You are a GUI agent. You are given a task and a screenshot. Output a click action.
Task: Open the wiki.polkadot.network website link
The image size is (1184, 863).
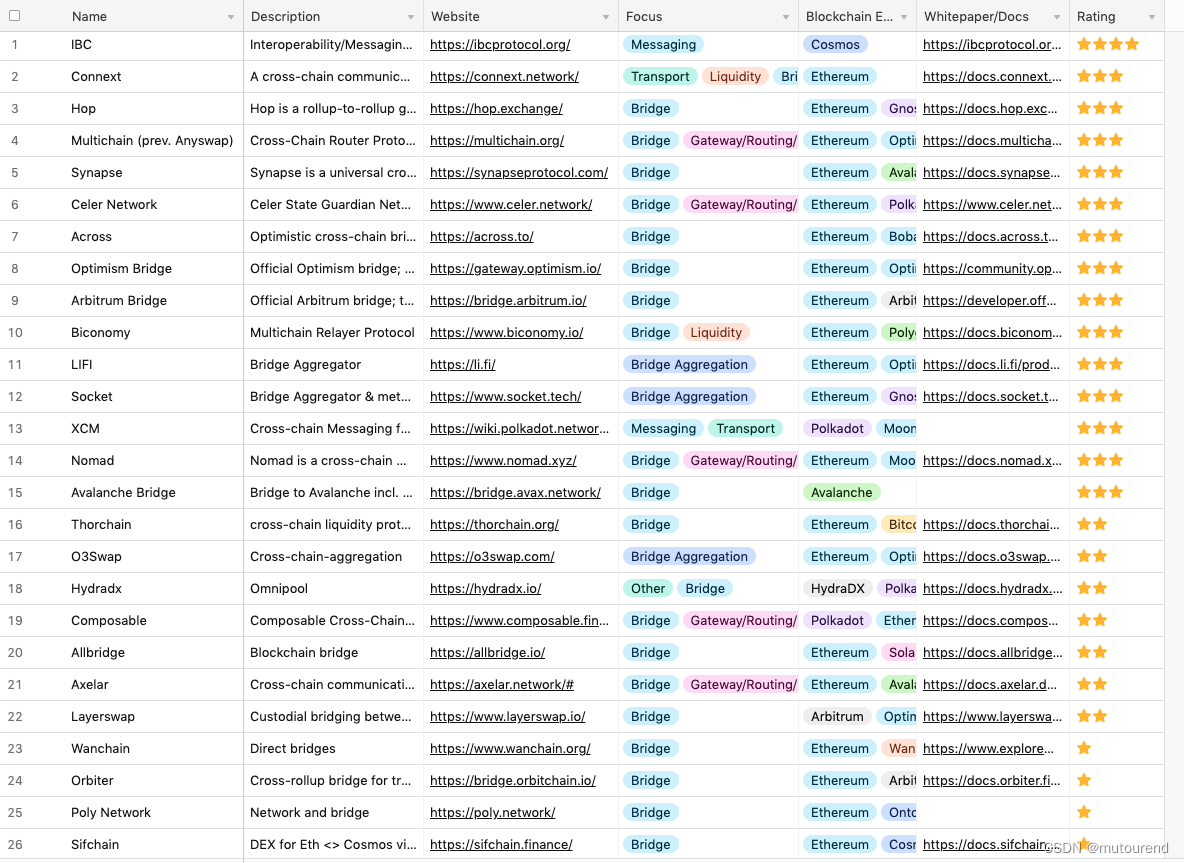point(520,428)
